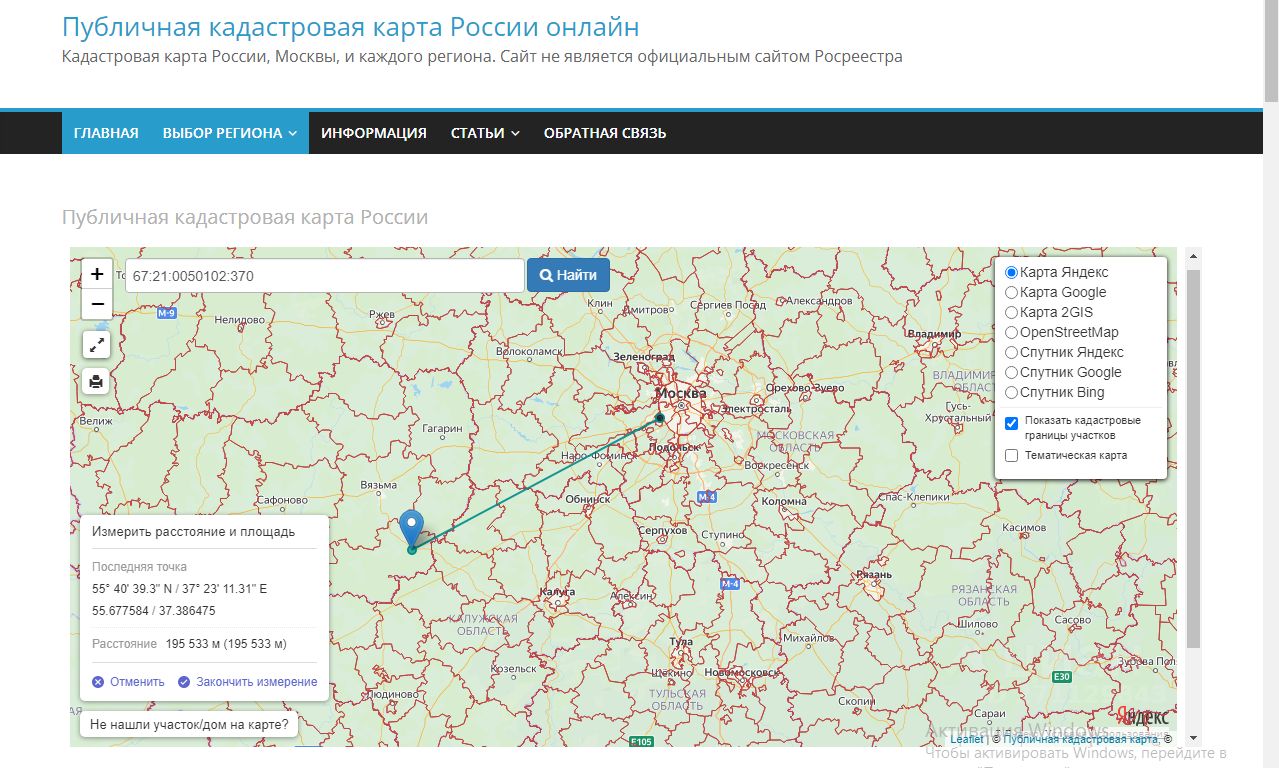Click Публичная кадастровая карта attribution link
Image resolution: width=1279 pixels, height=768 pixels.
click(1081, 739)
